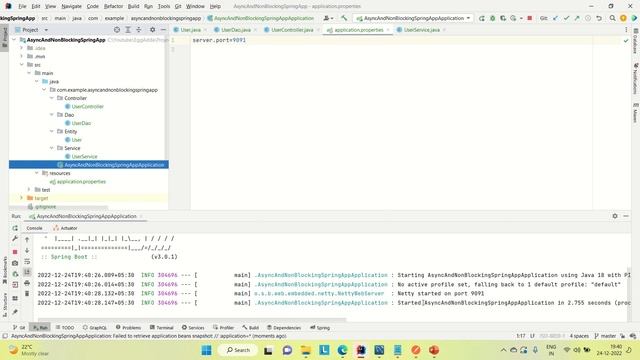Open PowerPoint from the taskbar
Screen dimensions: 640x360
pos(434,350)
